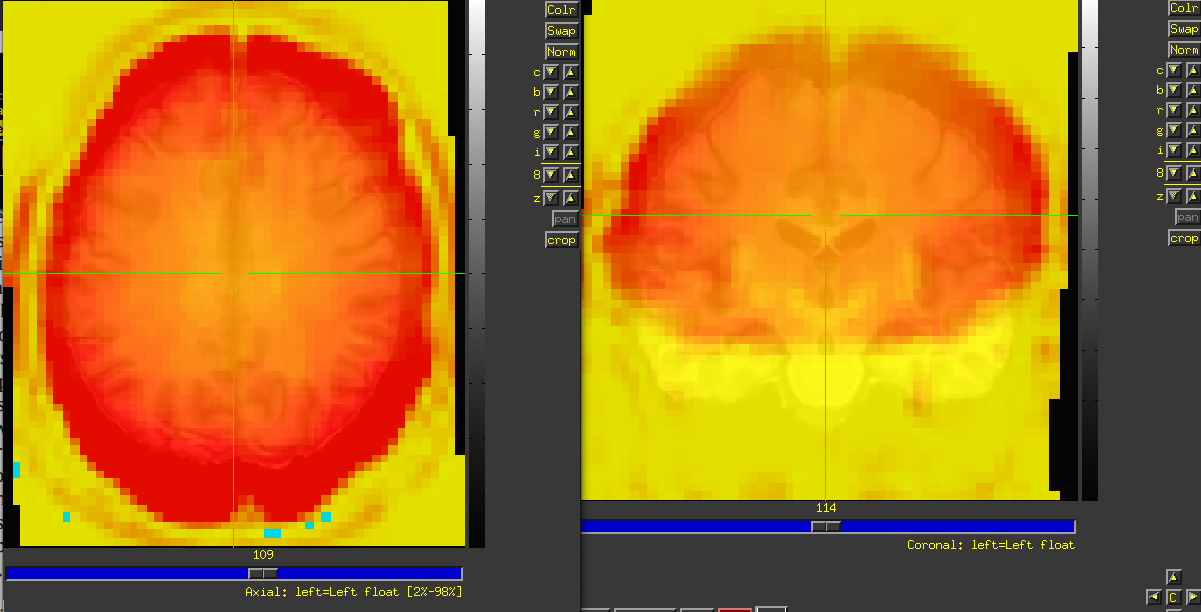Image resolution: width=1201 pixels, height=612 pixels.
Task: Click 'r' down arrow in coronal viewer
Action: click(1174, 110)
